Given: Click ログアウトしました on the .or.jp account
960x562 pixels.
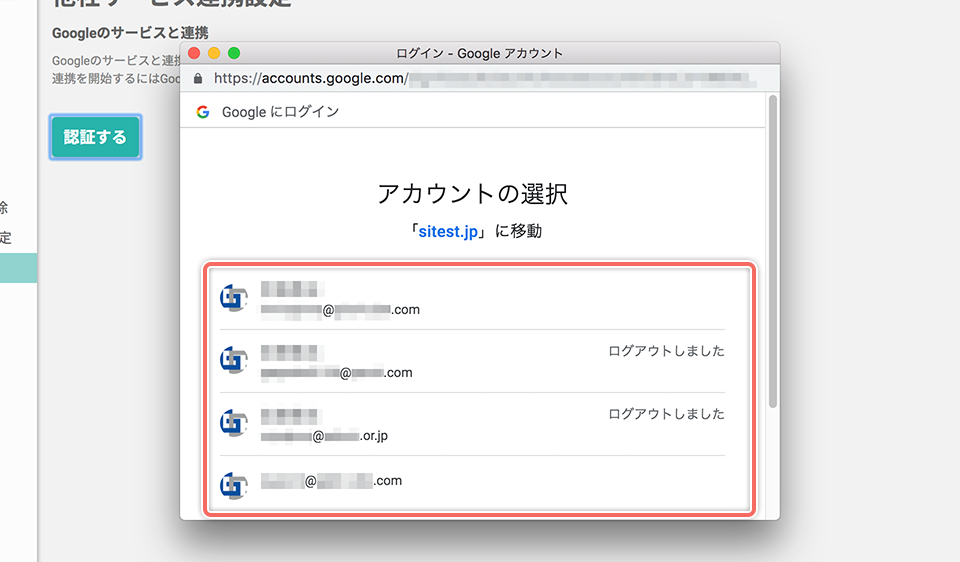Looking at the screenshot, I should click(666, 414).
